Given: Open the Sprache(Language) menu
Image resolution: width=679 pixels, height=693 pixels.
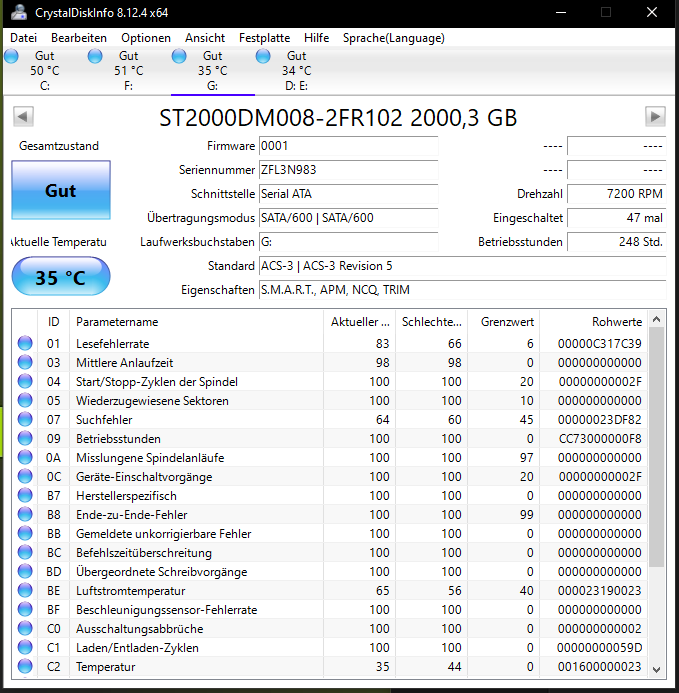Looking at the screenshot, I should pos(393,38).
